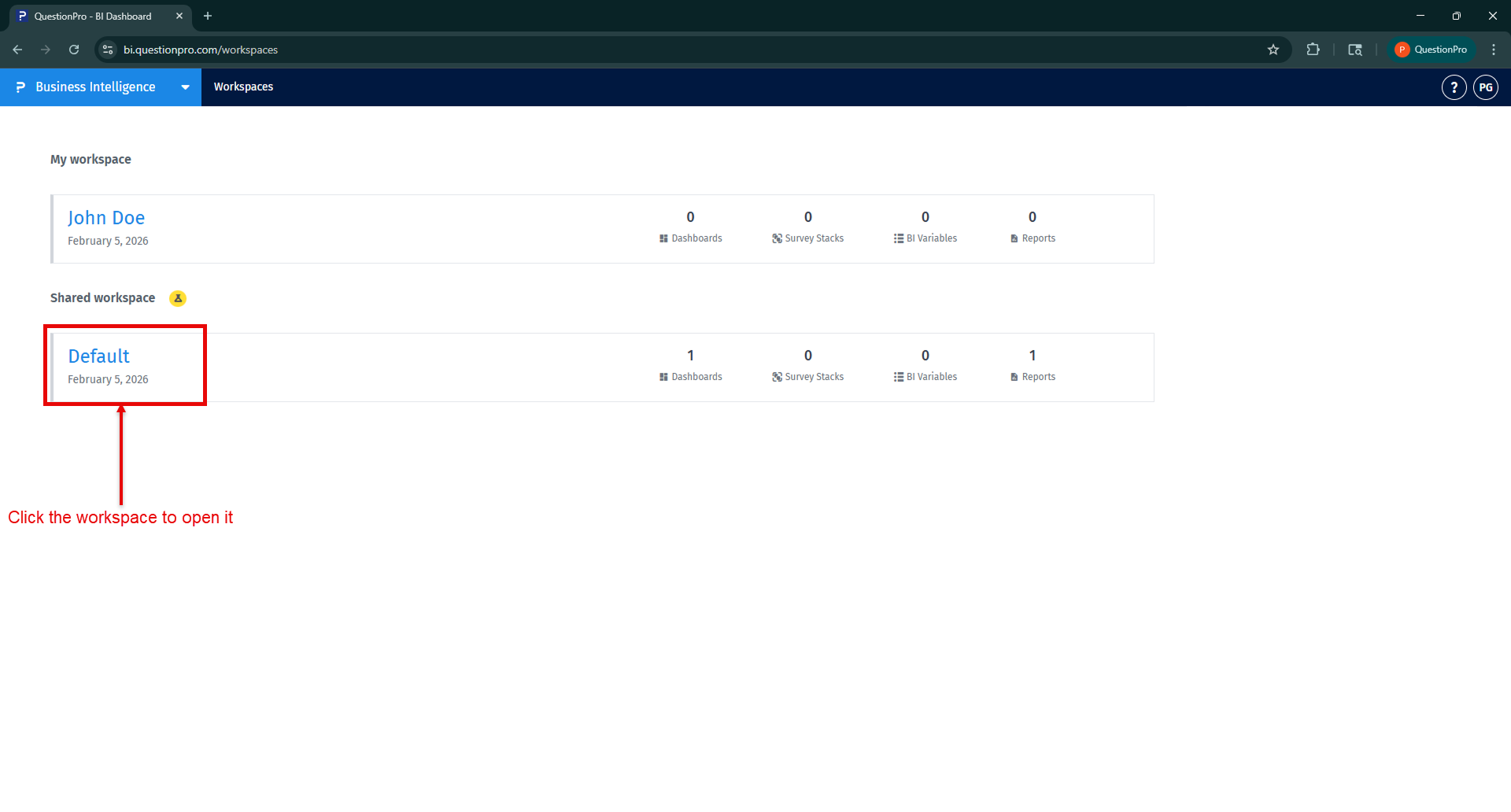Click the address bar URL bi.questionpro.com/workspaces
The image size is (1511, 812).
coord(201,50)
